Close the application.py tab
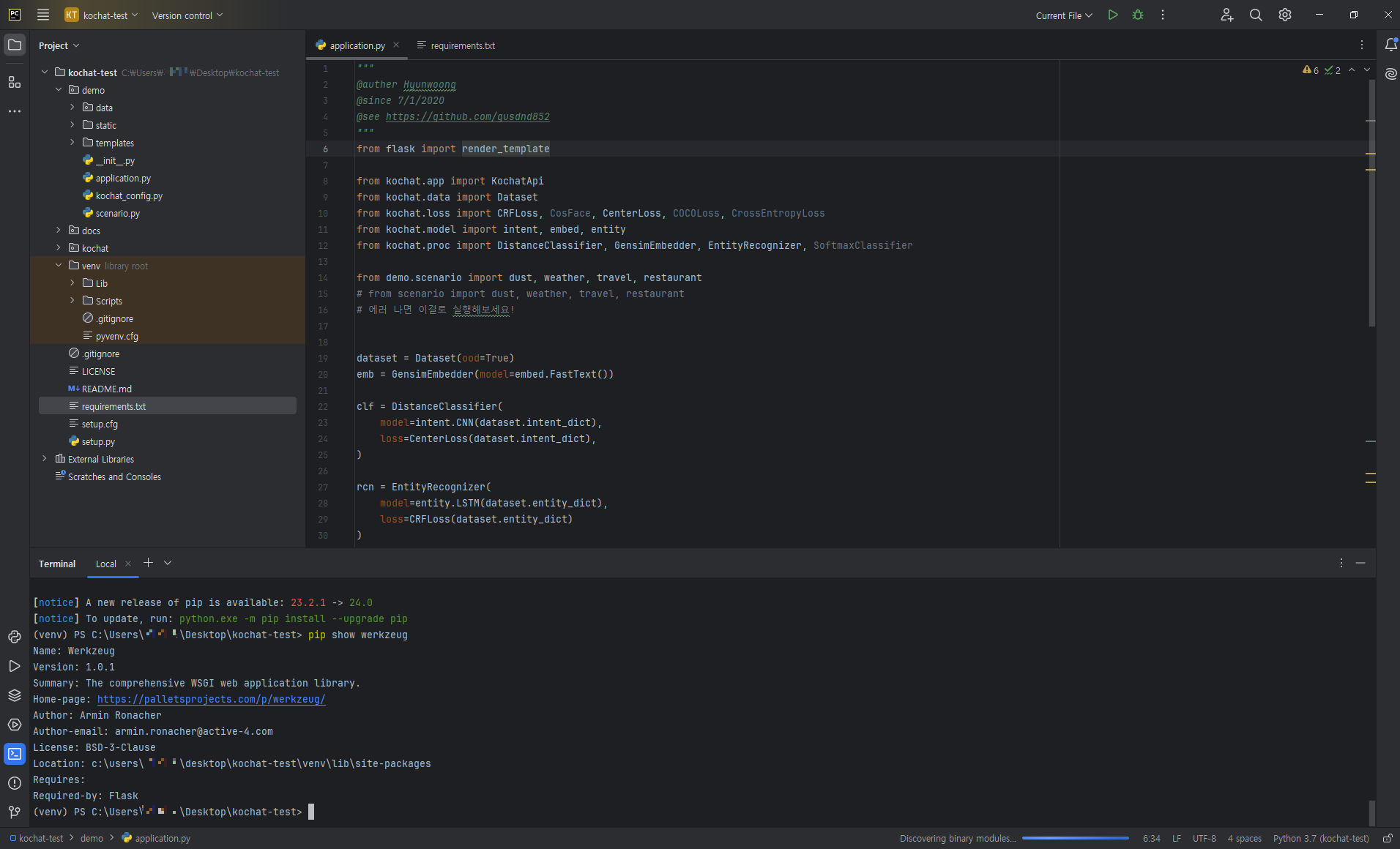Viewport: 1400px width, 849px height. pos(396,45)
